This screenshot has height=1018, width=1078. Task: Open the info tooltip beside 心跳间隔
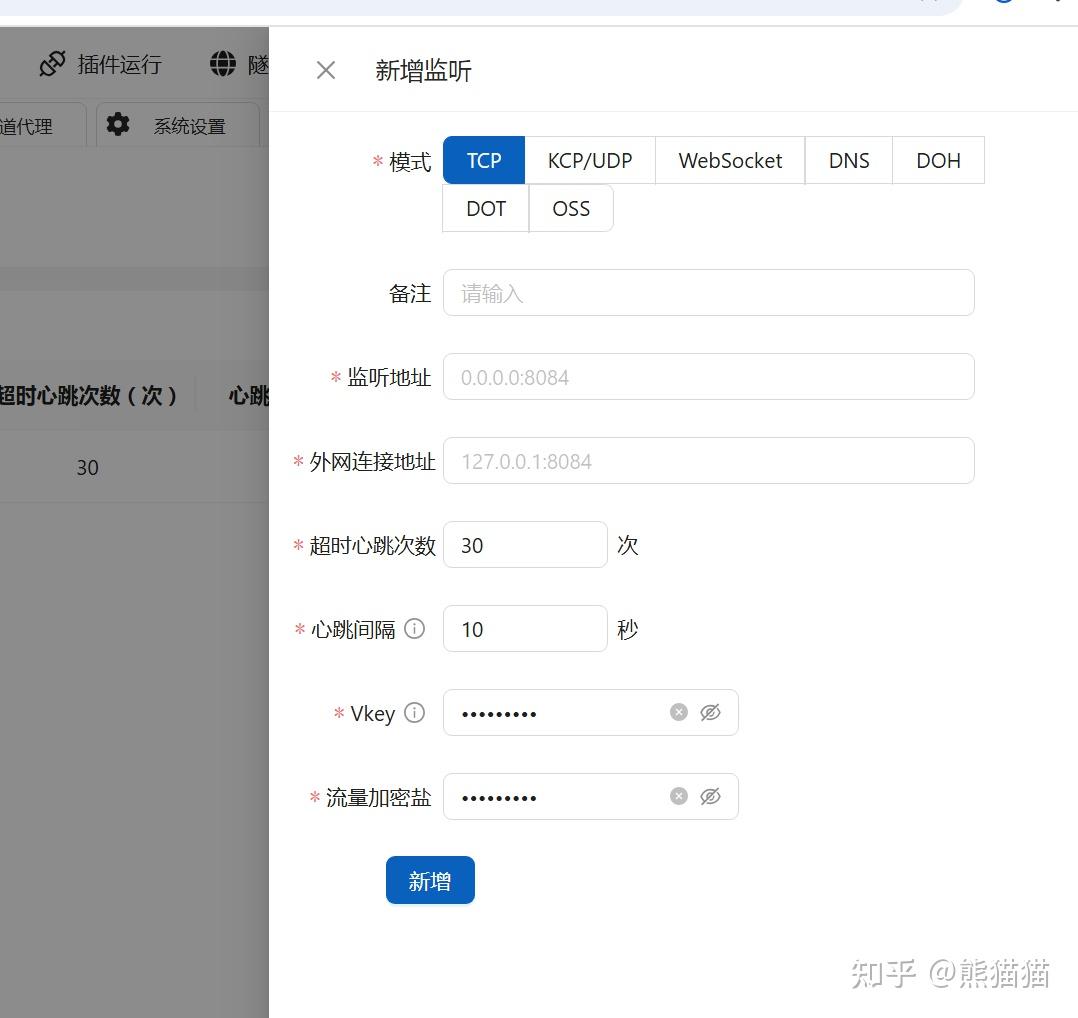point(415,629)
